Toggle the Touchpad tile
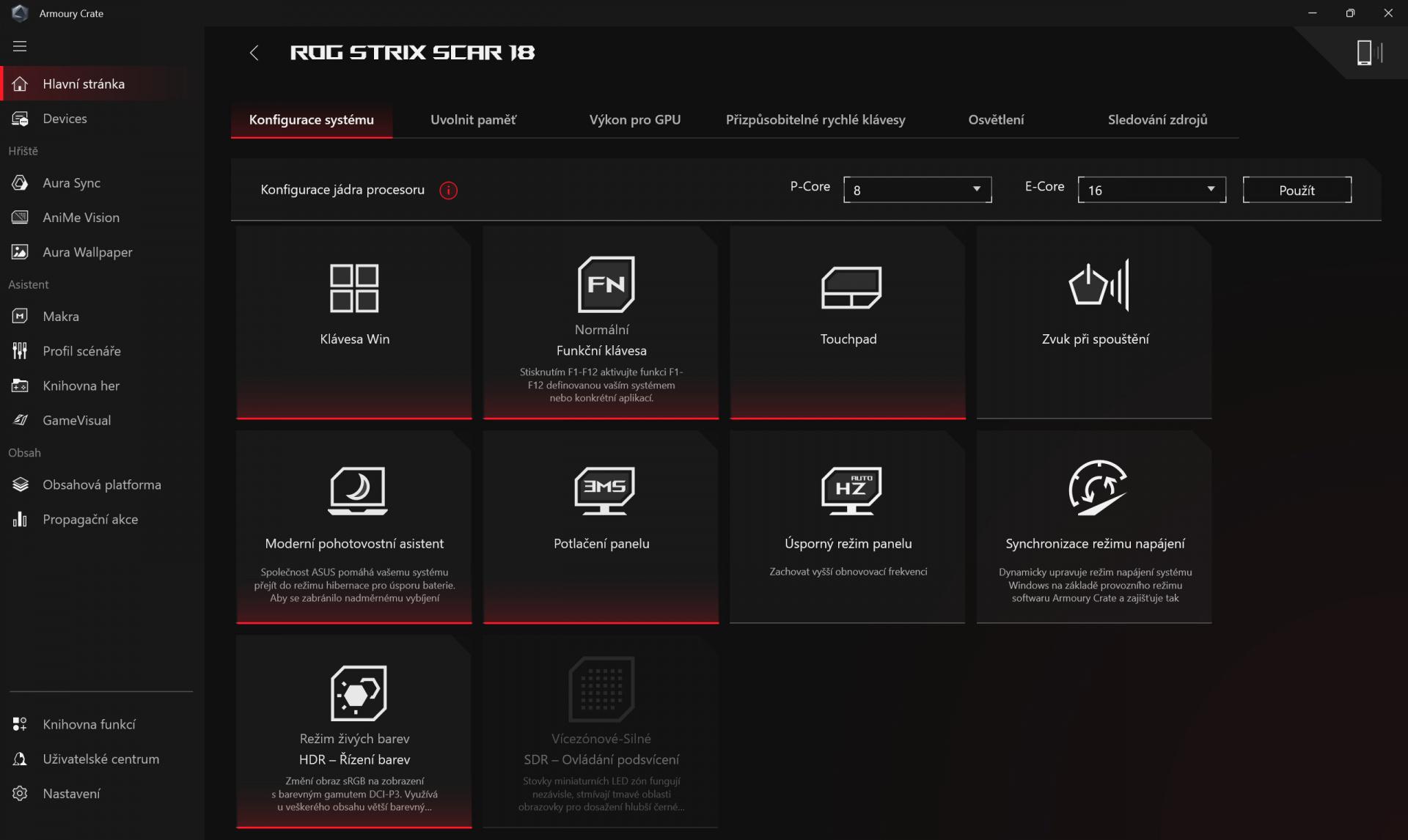The height and width of the screenshot is (840, 1408). tap(848, 323)
